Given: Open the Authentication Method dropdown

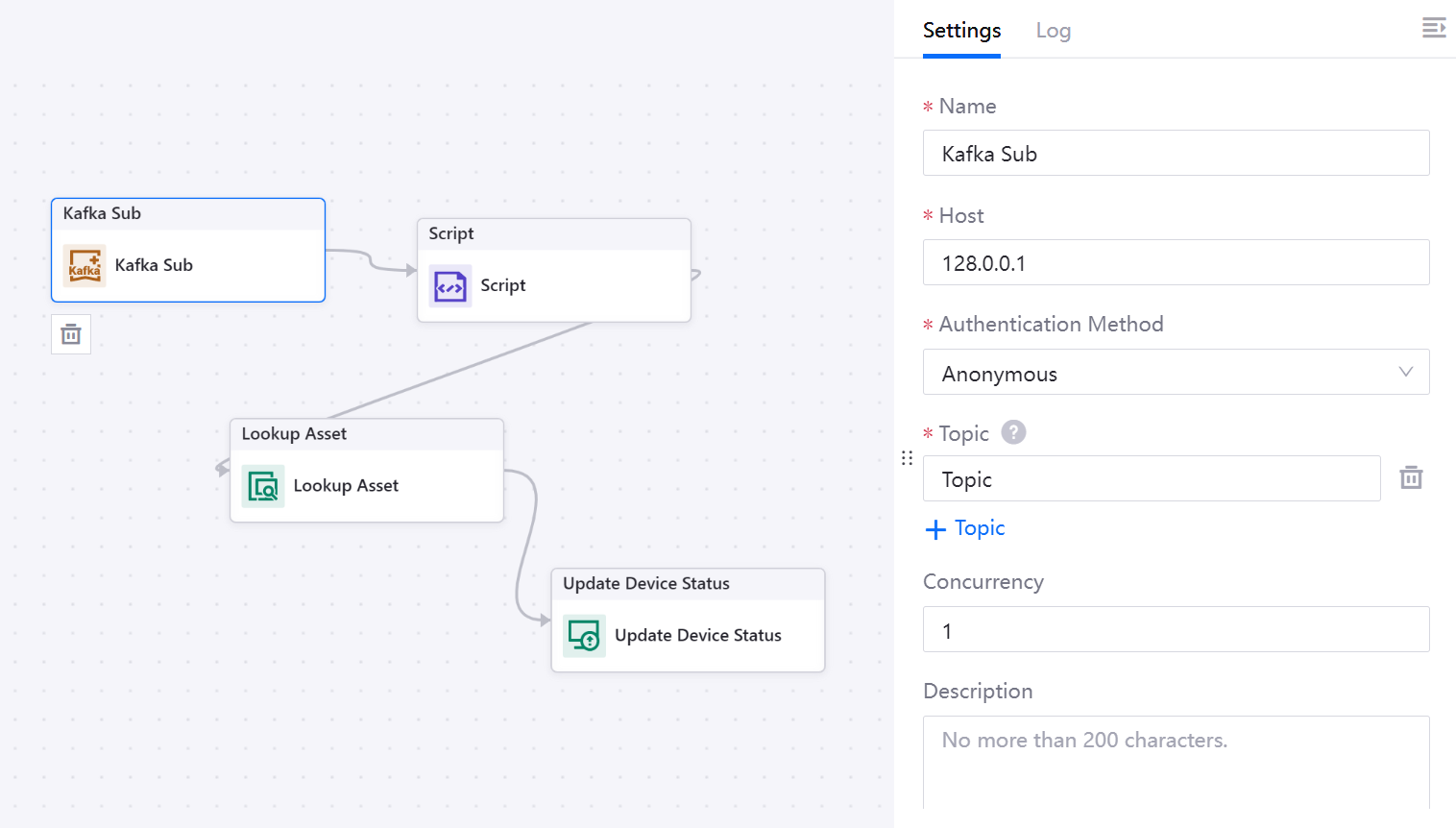Looking at the screenshot, I should pyautogui.click(x=1175, y=373).
